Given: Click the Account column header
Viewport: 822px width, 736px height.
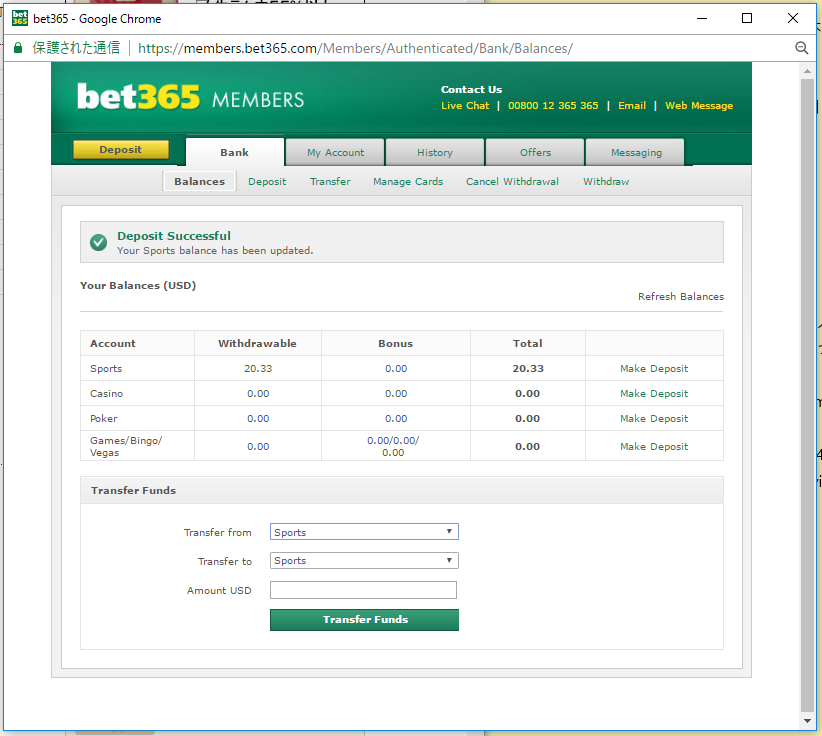Looking at the screenshot, I should coord(113,343).
